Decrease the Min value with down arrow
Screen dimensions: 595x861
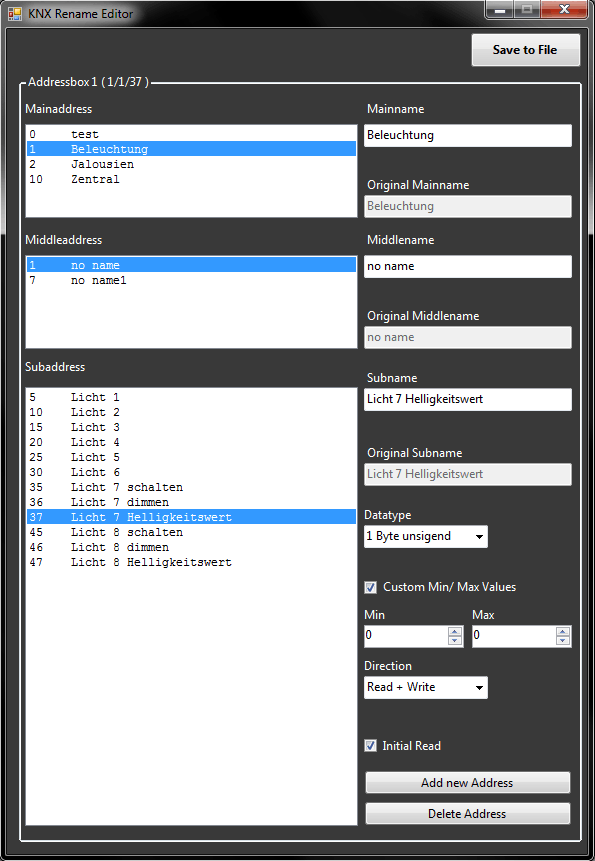tap(454, 641)
